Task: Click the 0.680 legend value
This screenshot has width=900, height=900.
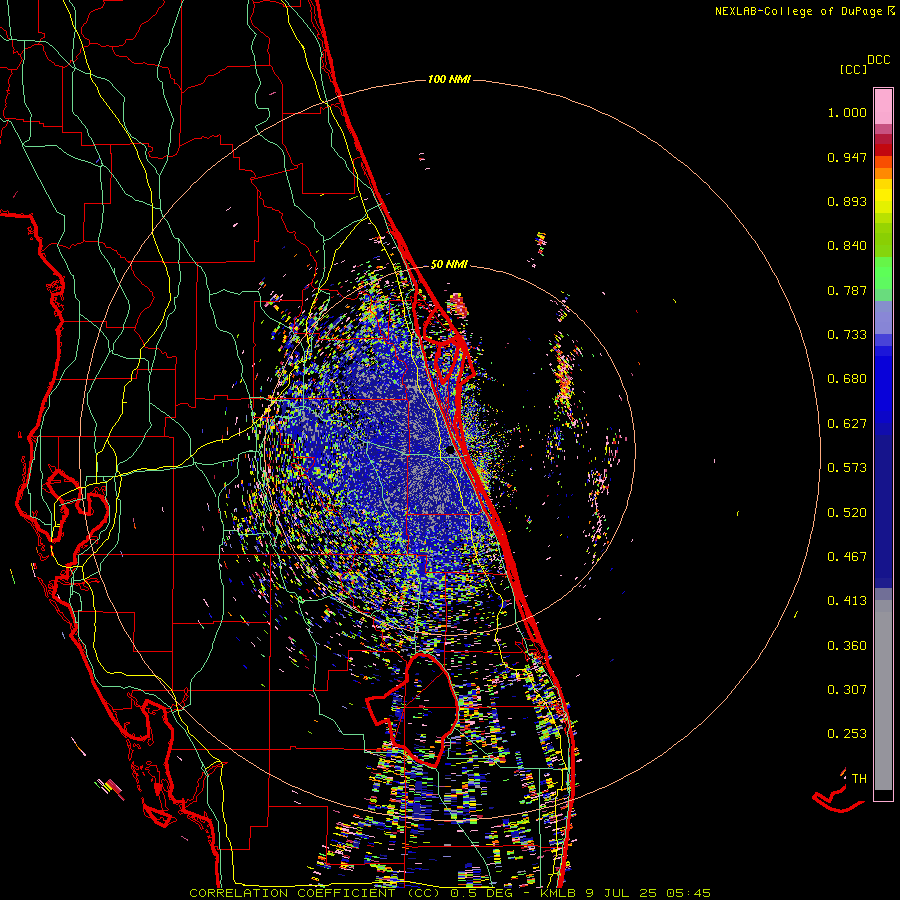Action: click(x=847, y=379)
